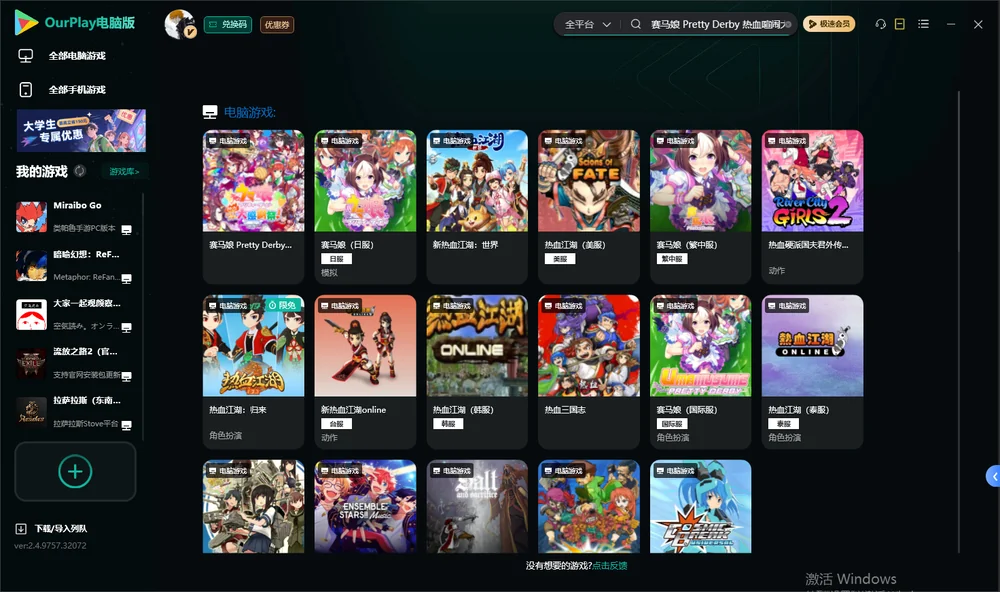Open Miraibo Go from my games
This screenshot has width=1000, height=592.
[75, 217]
